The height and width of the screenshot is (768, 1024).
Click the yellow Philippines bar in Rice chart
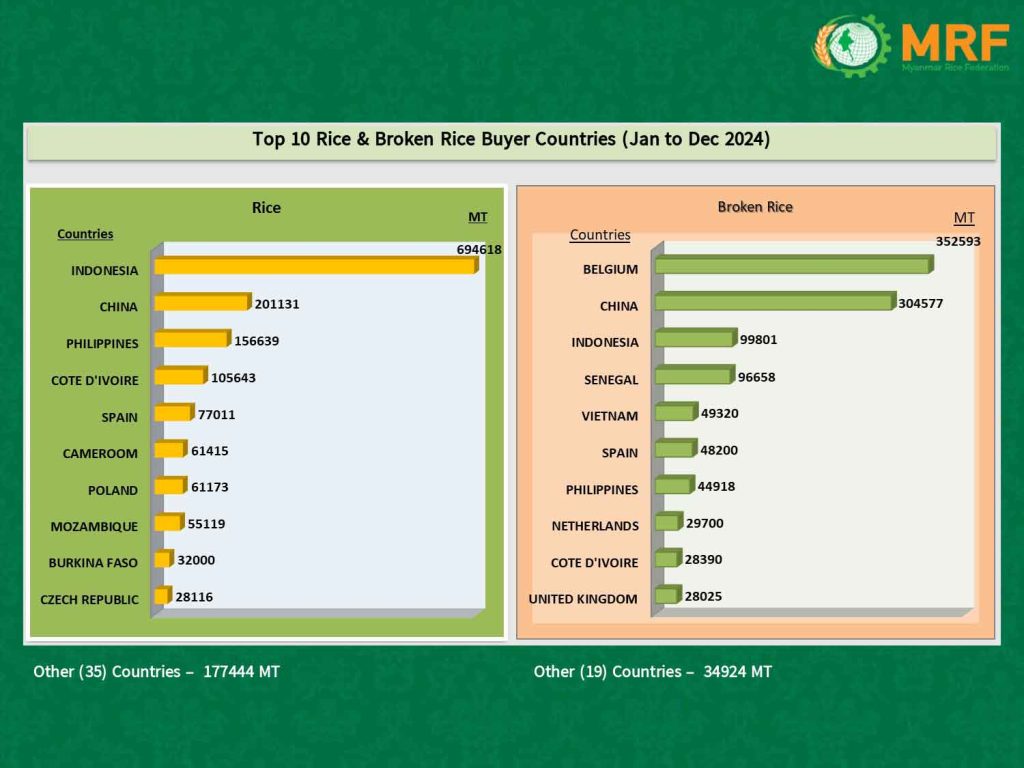[193, 338]
